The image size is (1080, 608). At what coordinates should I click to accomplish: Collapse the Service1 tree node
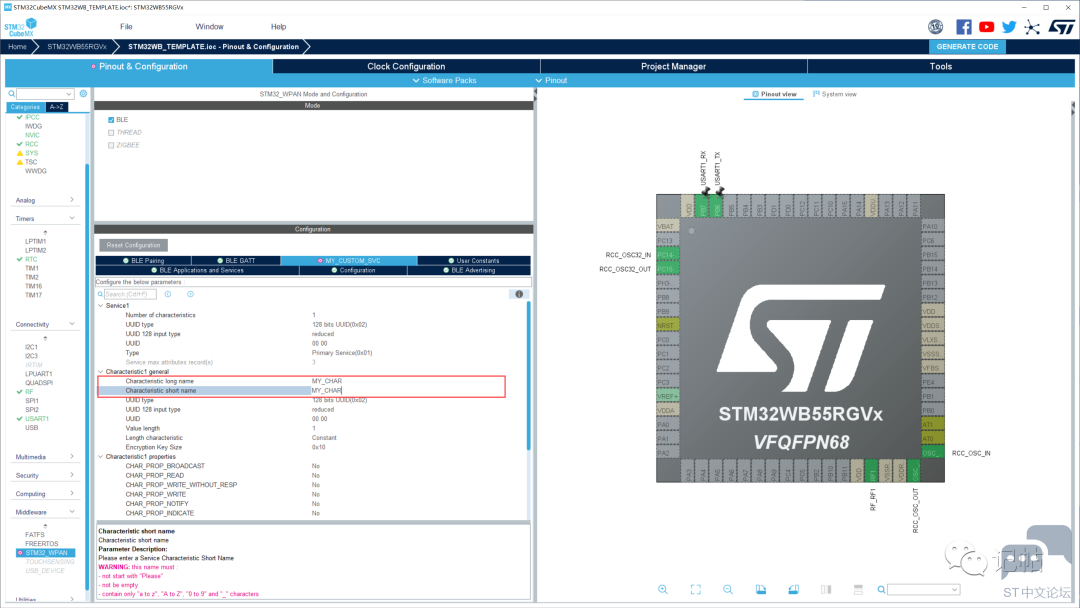pos(101,306)
